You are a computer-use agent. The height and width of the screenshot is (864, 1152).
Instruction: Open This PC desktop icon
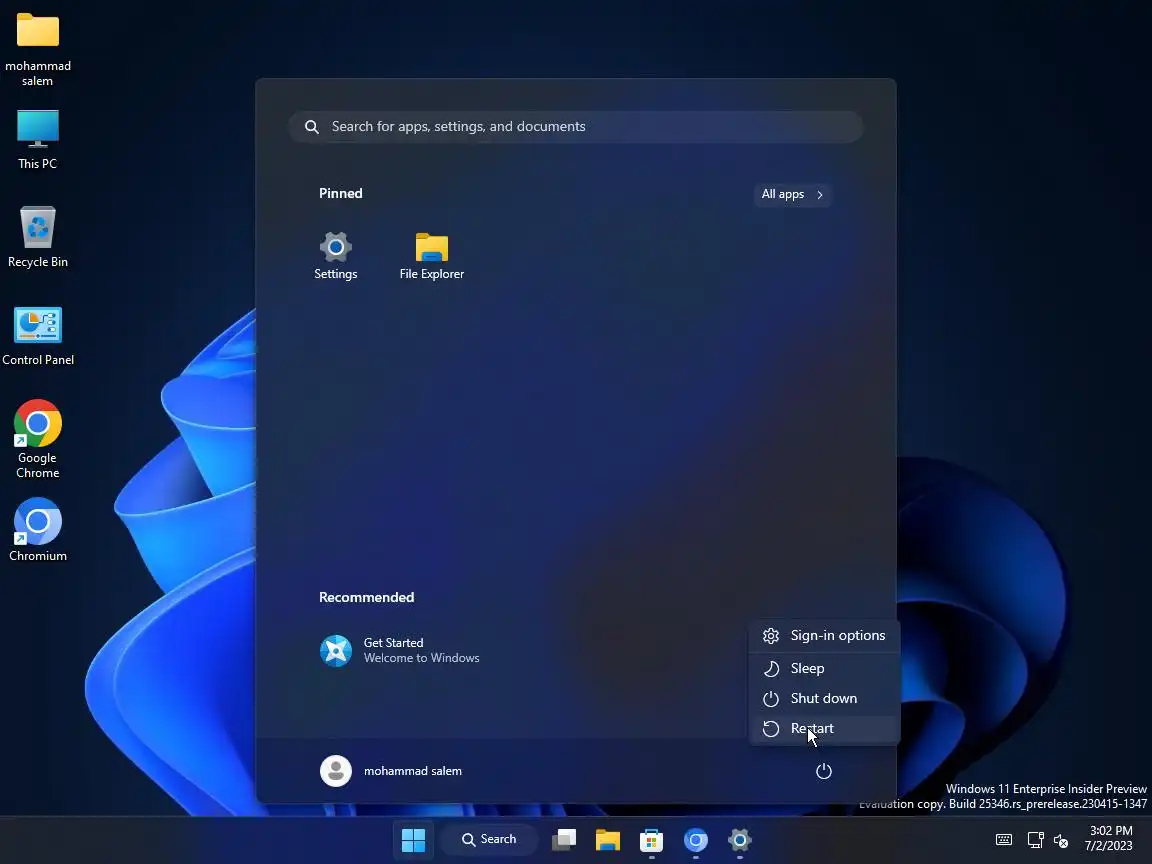click(x=37, y=140)
